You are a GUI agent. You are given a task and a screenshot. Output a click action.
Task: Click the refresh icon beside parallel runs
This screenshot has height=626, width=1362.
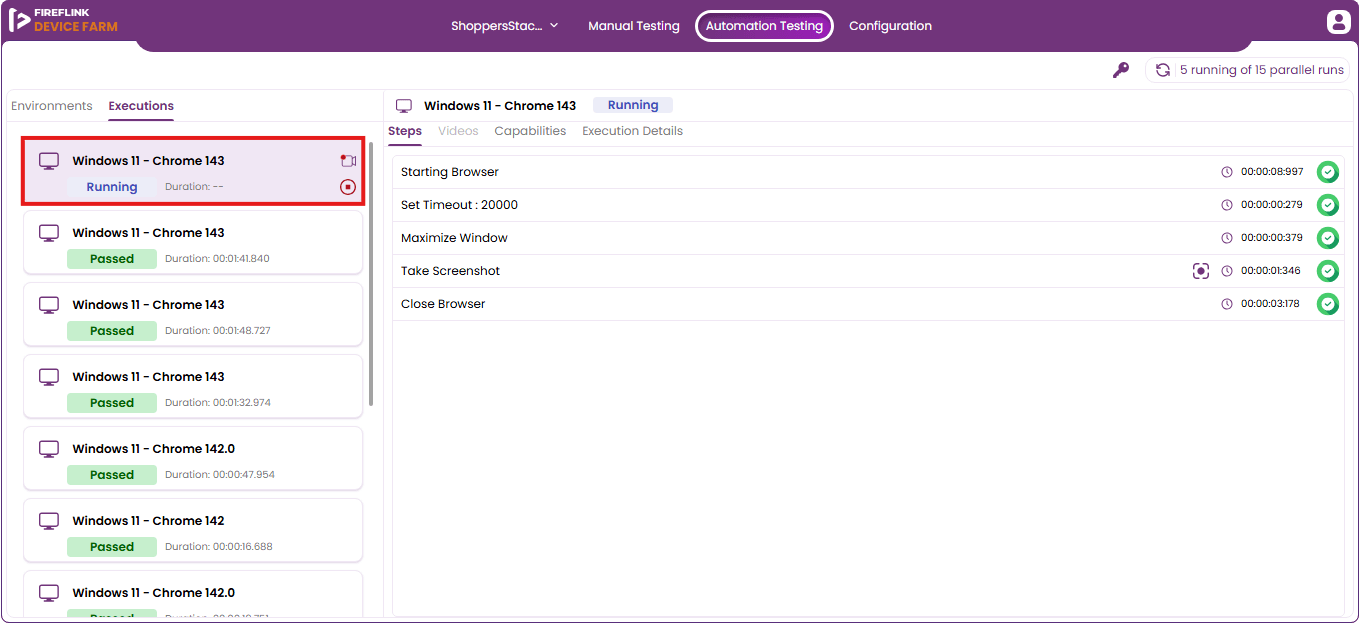1163,70
